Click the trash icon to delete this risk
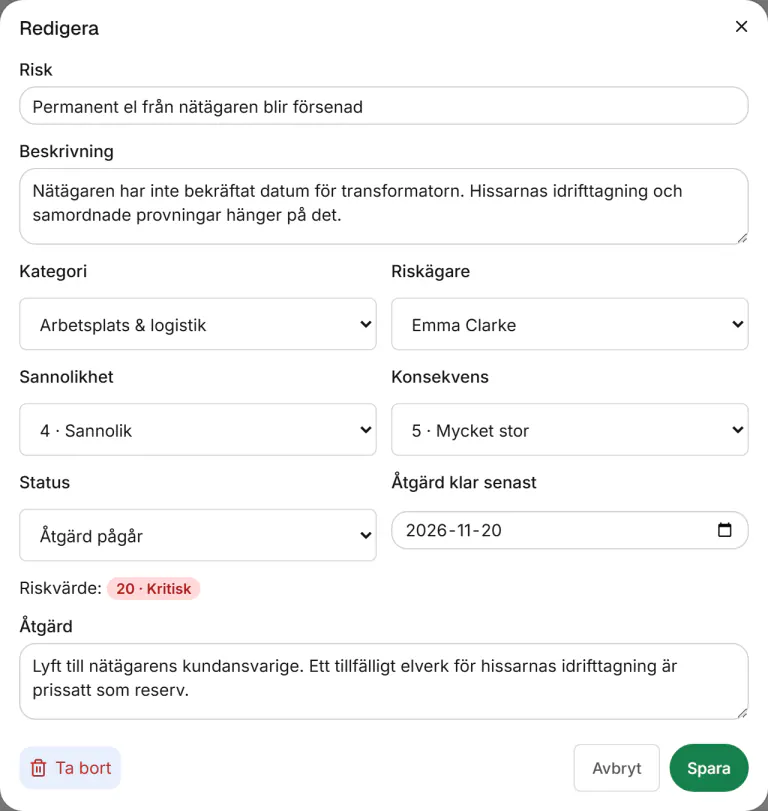The height and width of the screenshot is (811, 768). (x=38, y=768)
